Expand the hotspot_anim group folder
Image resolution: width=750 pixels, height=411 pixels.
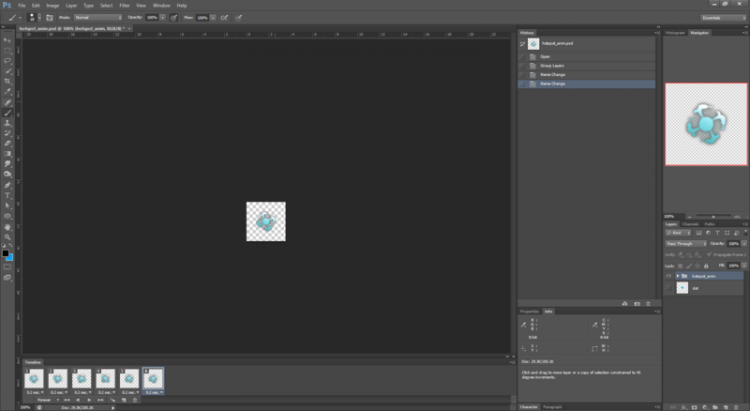(678, 275)
